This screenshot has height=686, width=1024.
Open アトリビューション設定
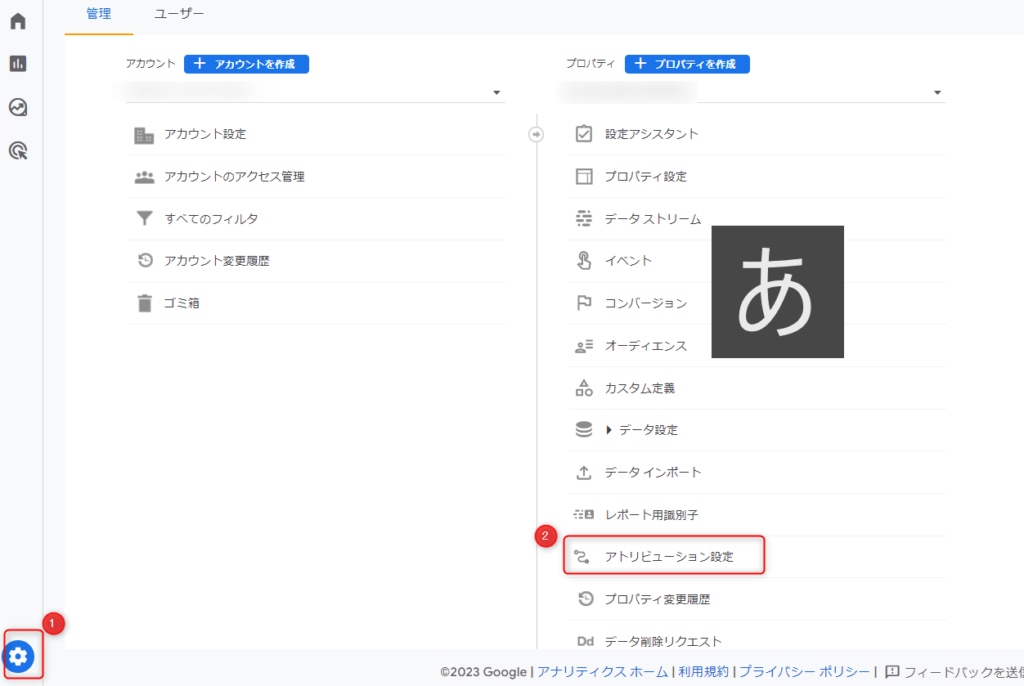(x=668, y=557)
